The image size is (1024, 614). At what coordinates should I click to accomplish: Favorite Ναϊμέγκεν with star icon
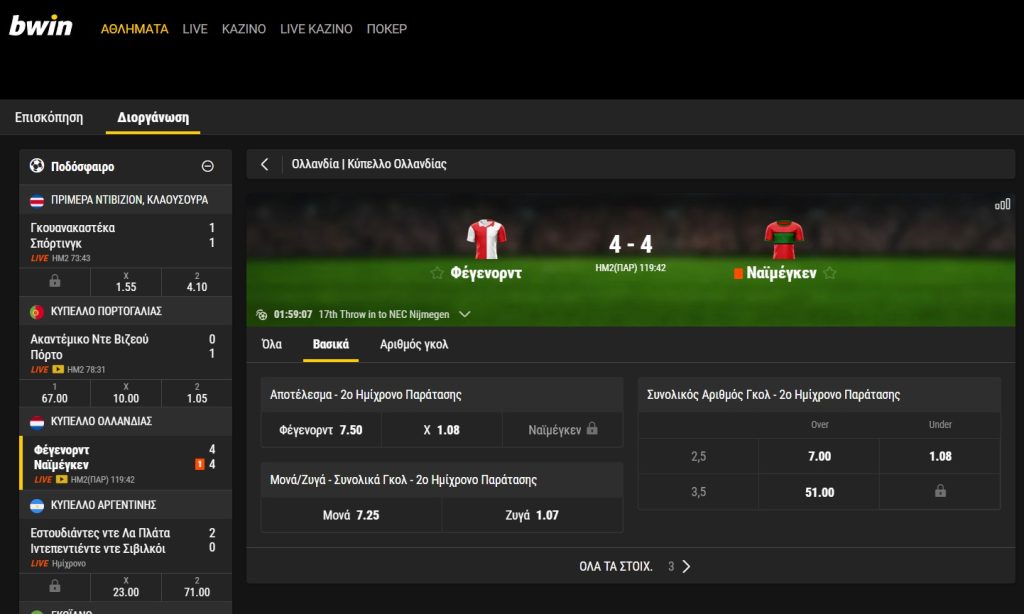(830, 273)
